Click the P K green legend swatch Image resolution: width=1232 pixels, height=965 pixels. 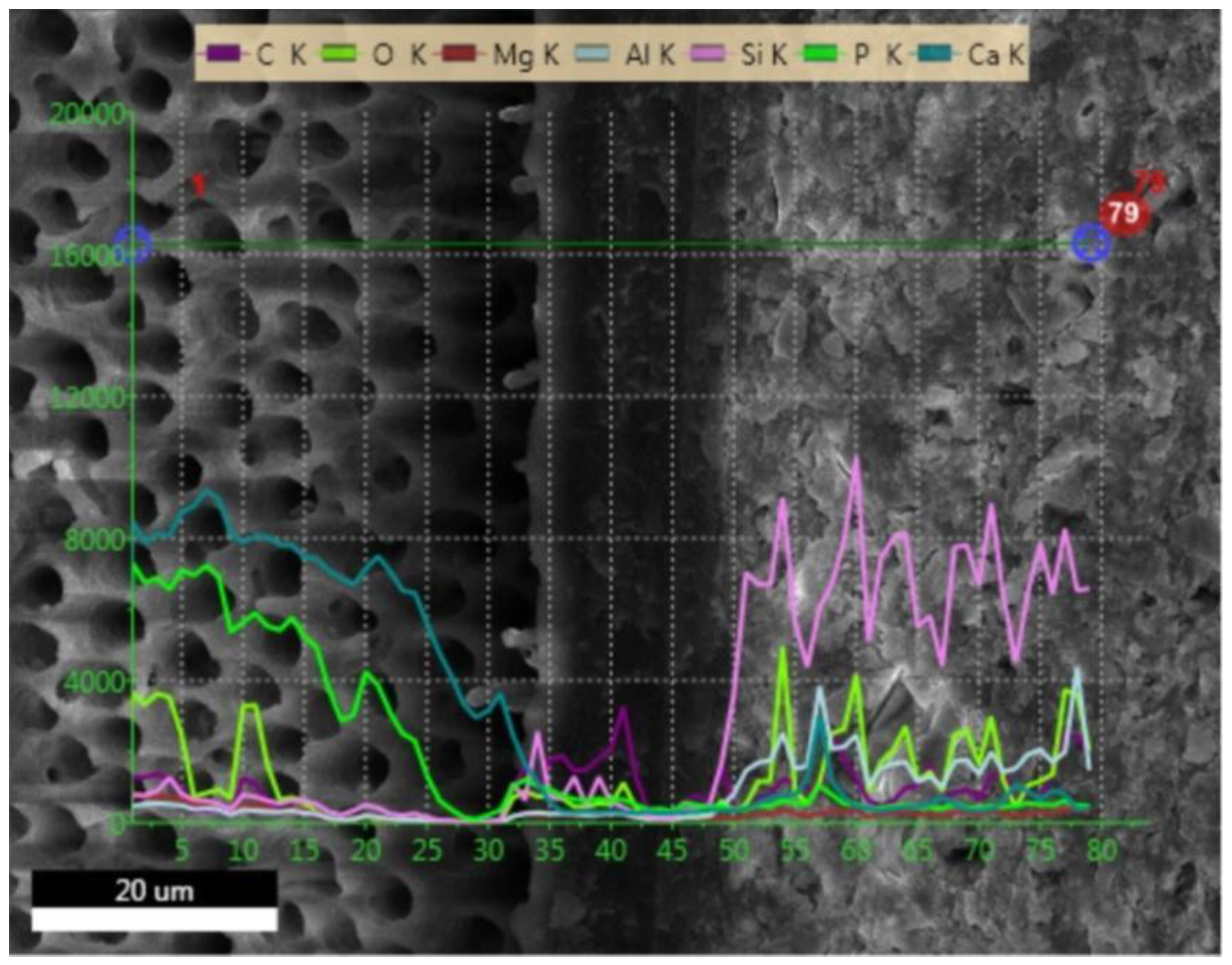tap(821, 54)
